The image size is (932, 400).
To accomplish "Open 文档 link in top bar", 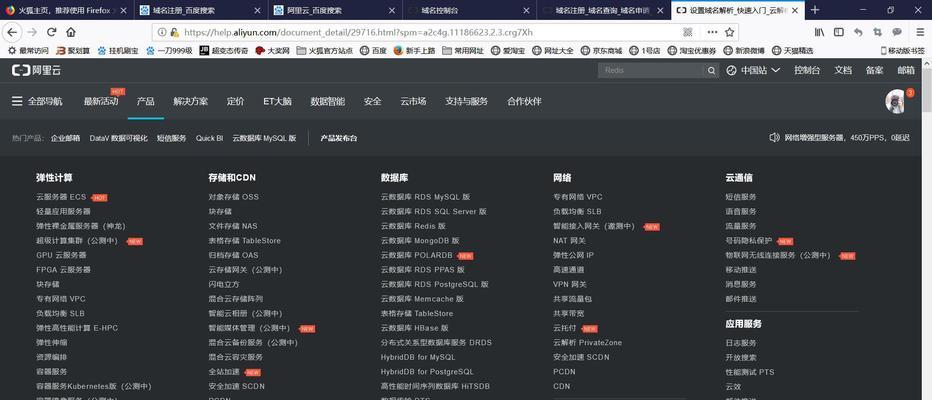I will [843, 70].
